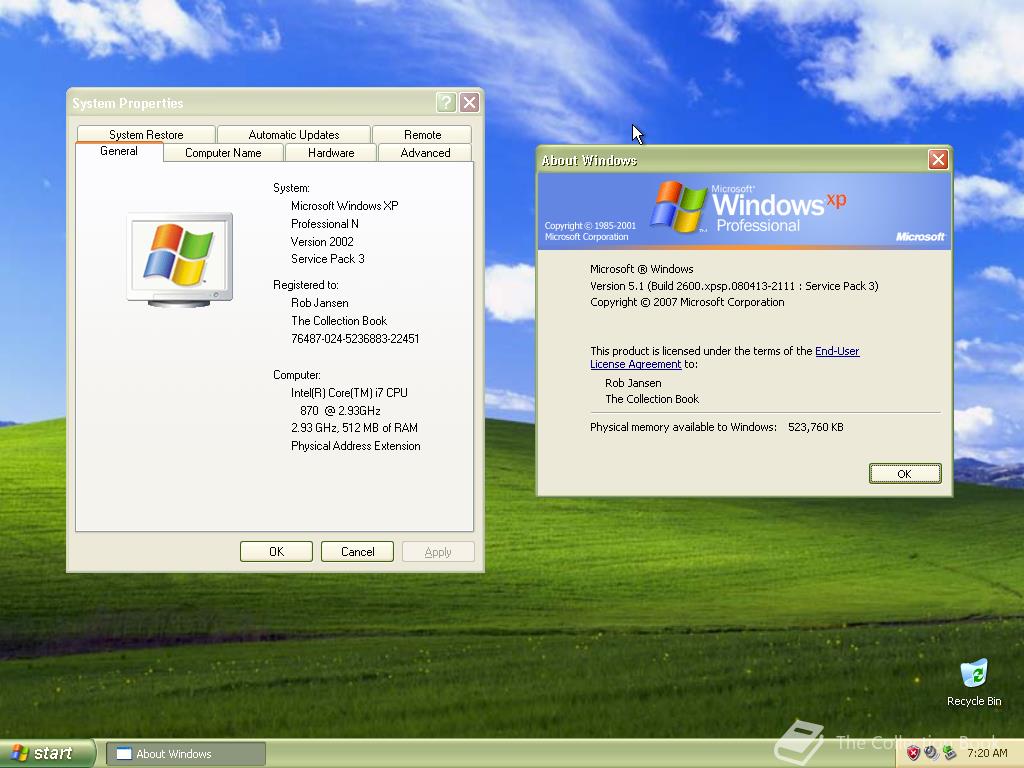The height and width of the screenshot is (768, 1024).
Task: Click the Apply button in System Properties
Action: [x=438, y=552]
